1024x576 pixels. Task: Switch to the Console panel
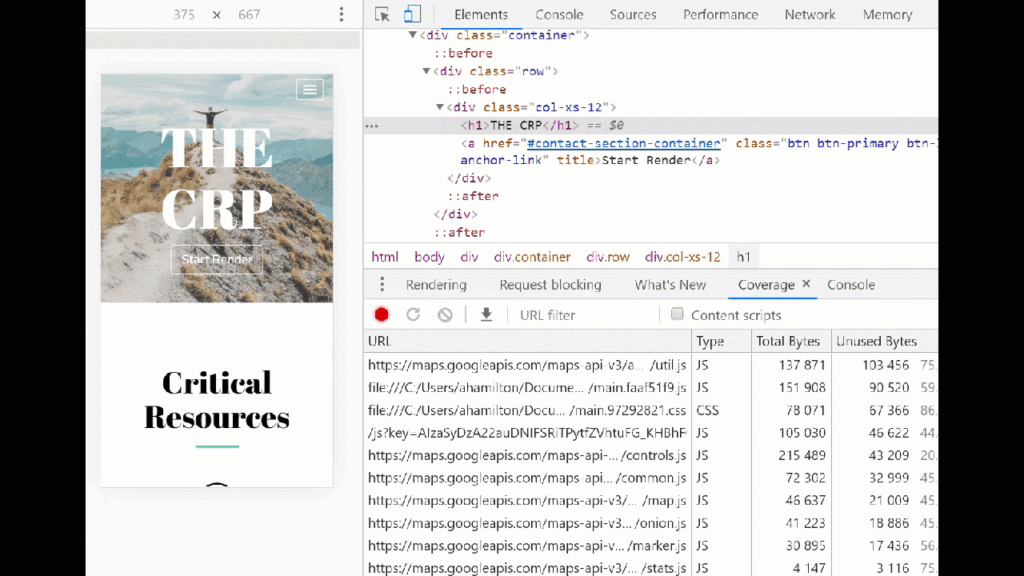click(559, 14)
